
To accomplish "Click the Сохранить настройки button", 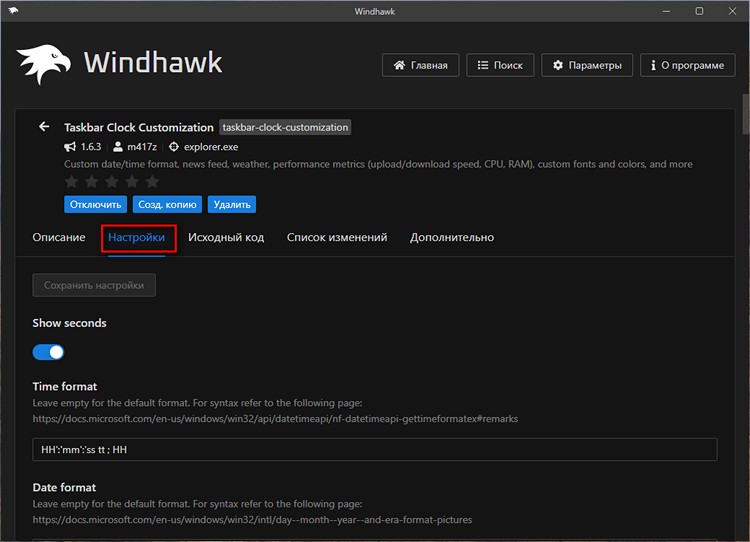I will pyautogui.click(x=94, y=285).
